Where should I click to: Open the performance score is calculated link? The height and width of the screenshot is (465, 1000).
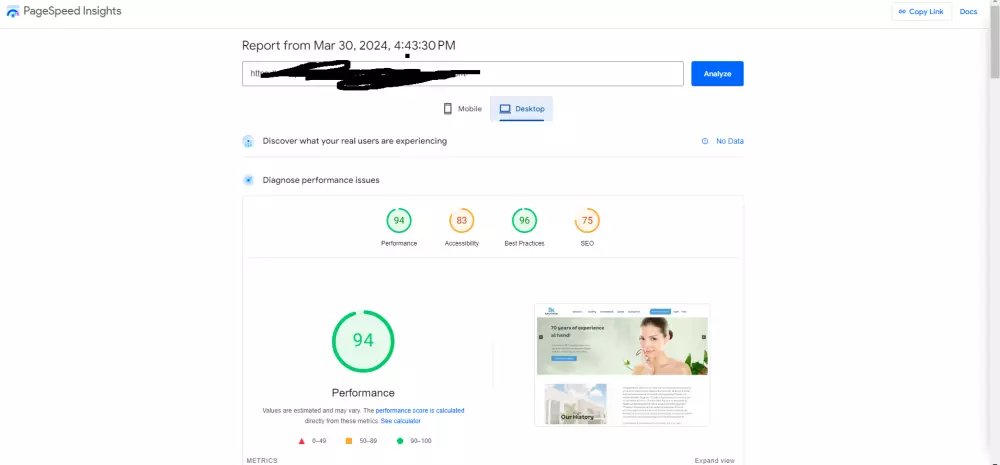[420, 411]
